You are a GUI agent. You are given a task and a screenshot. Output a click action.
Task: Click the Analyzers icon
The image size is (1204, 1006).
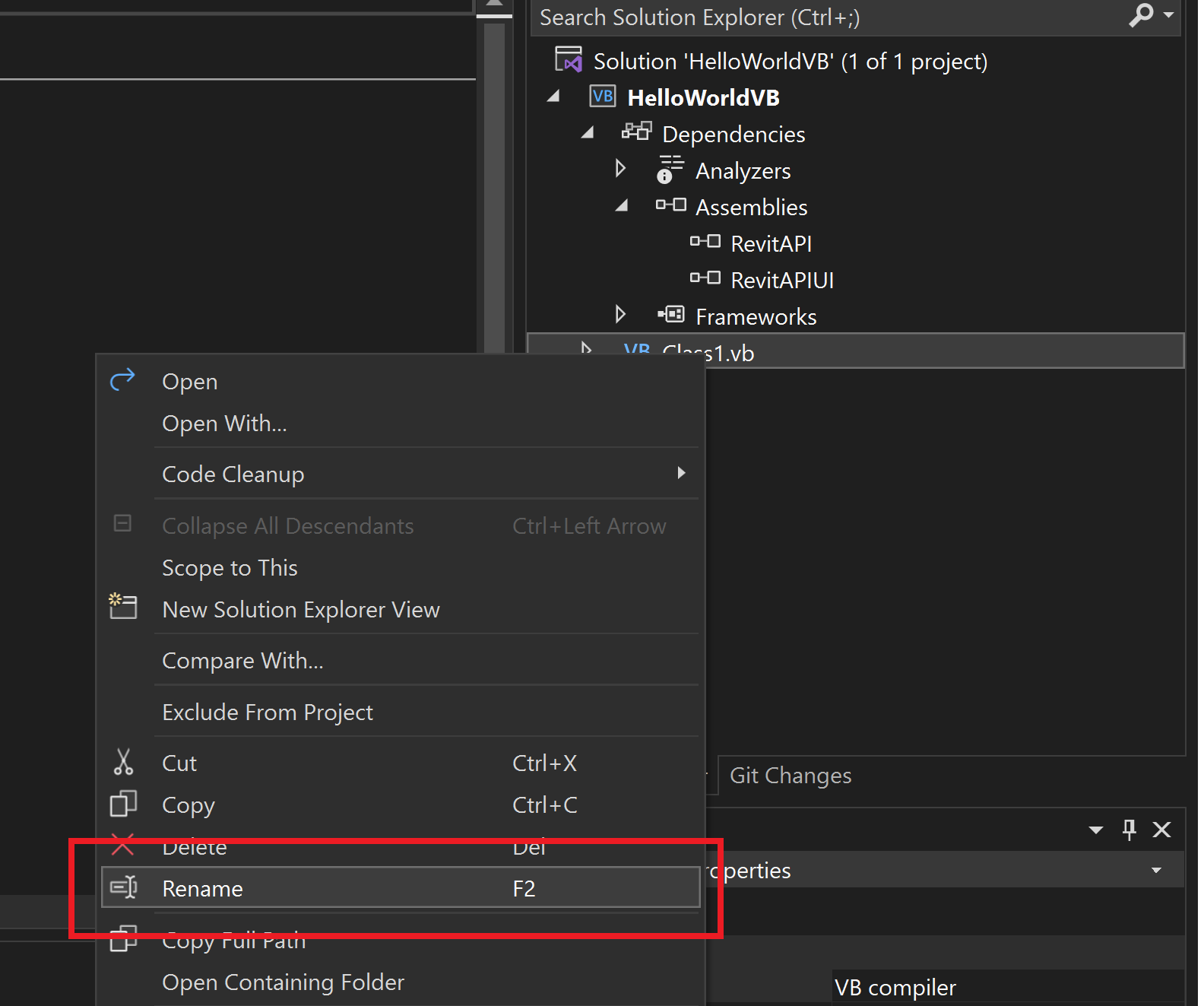pyautogui.click(x=670, y=169)
